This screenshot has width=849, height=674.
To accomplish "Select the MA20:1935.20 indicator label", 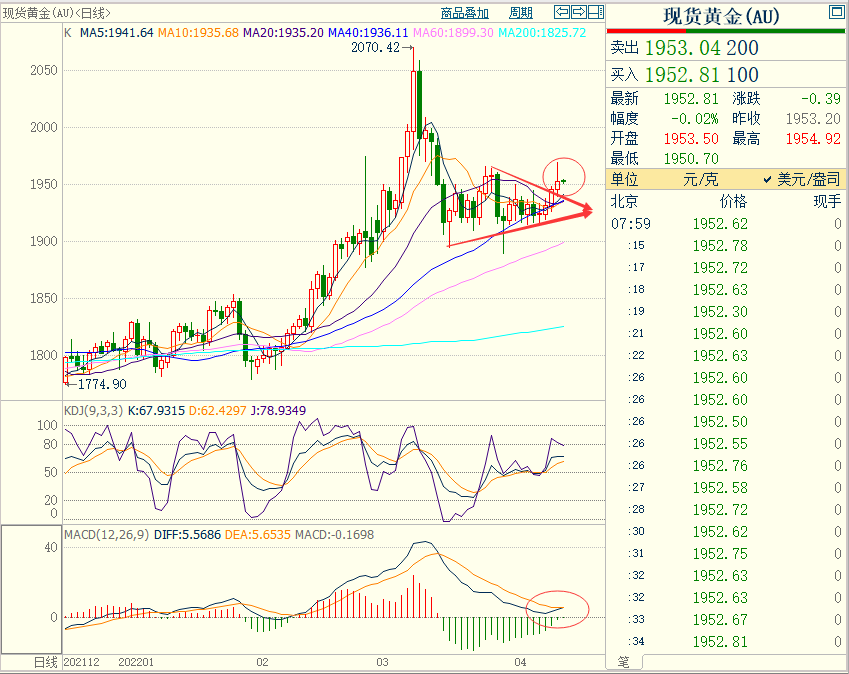I will pos(283,32).
